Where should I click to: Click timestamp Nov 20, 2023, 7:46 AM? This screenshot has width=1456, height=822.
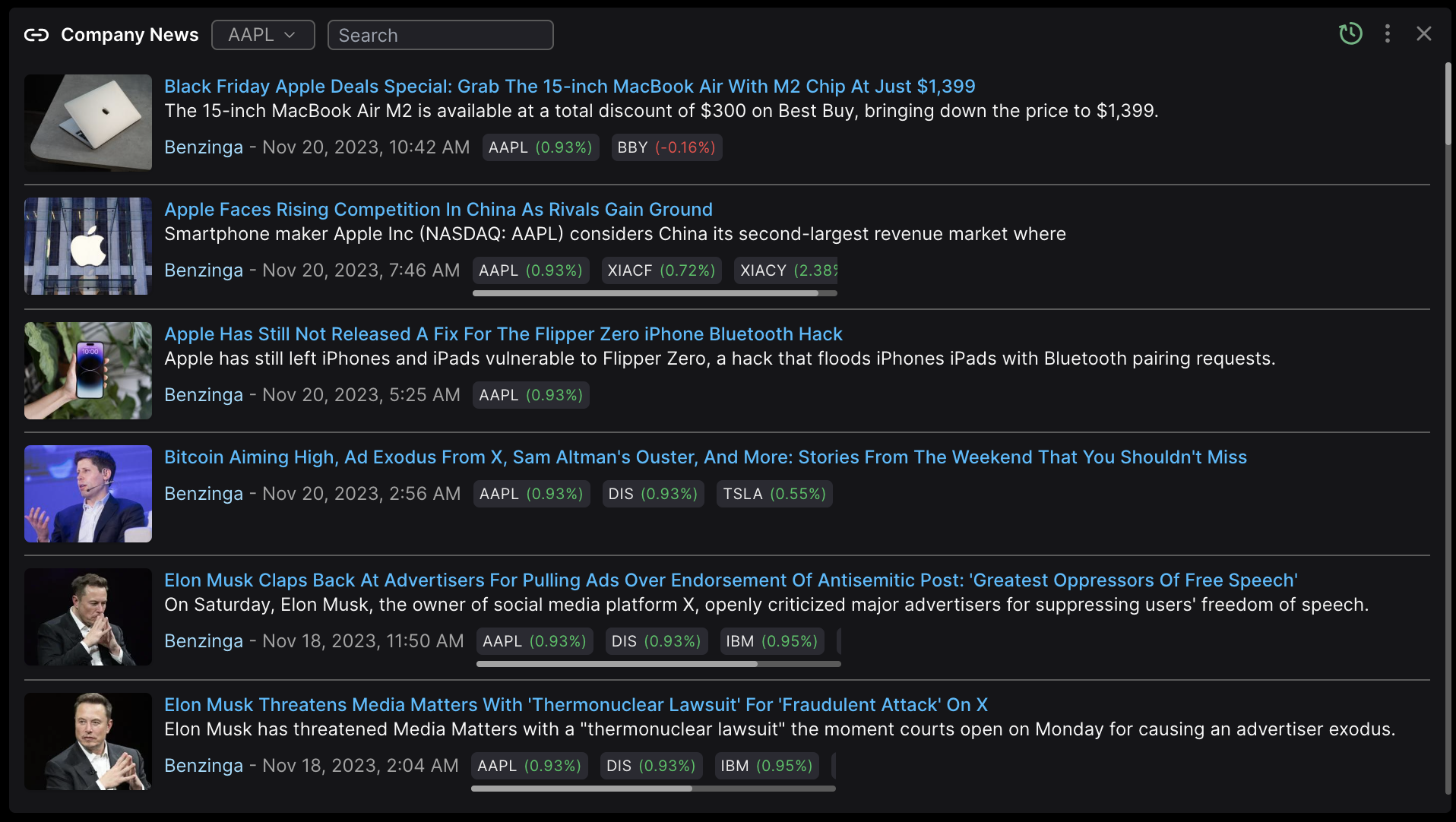point(361,270)
